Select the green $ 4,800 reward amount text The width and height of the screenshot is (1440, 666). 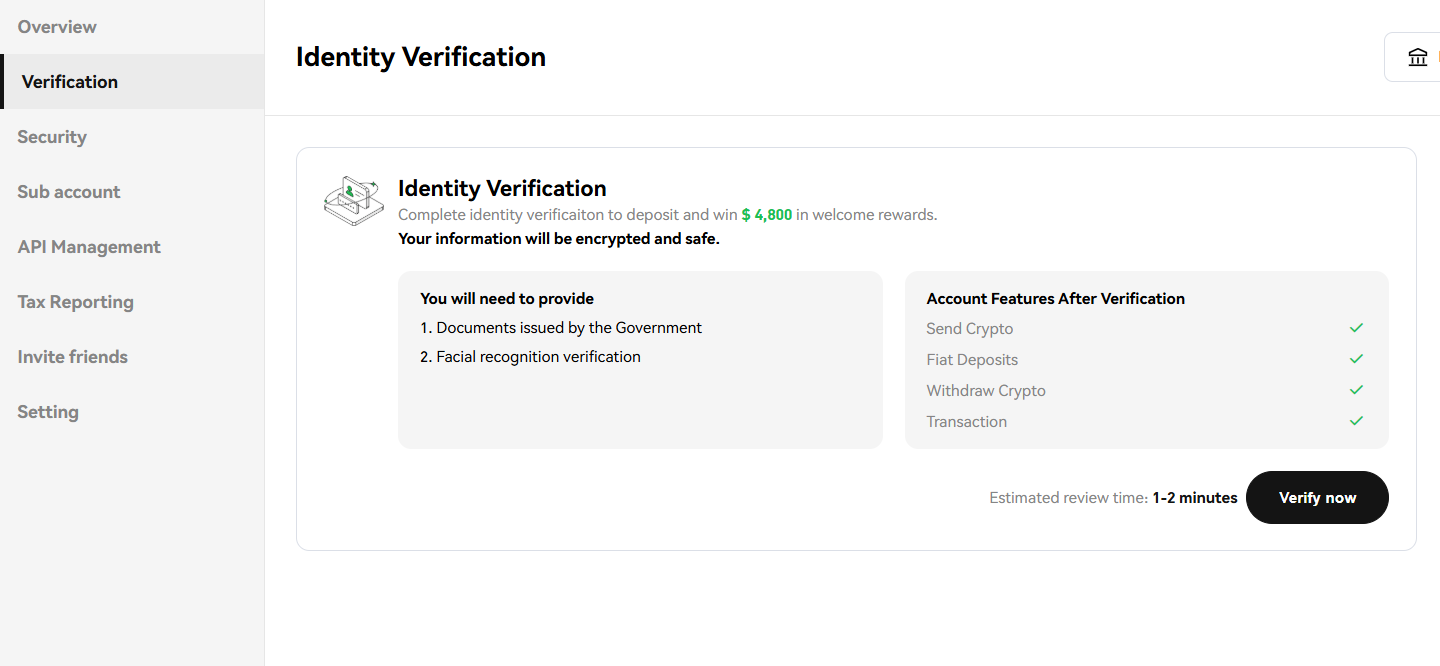(767, 214)
